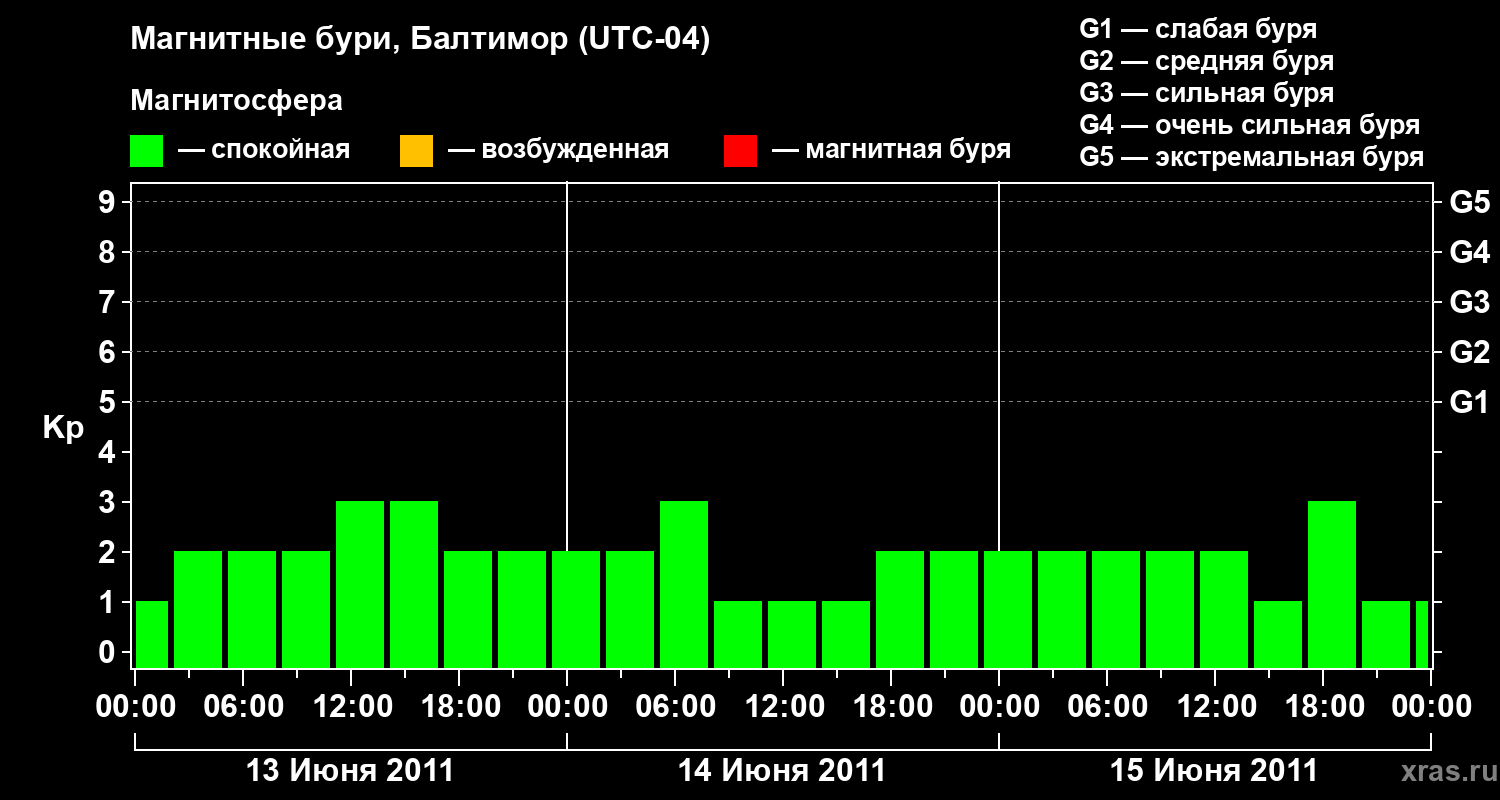
Task: Click the 12:00 time label under 15 June
Action: coord(1215,707)
